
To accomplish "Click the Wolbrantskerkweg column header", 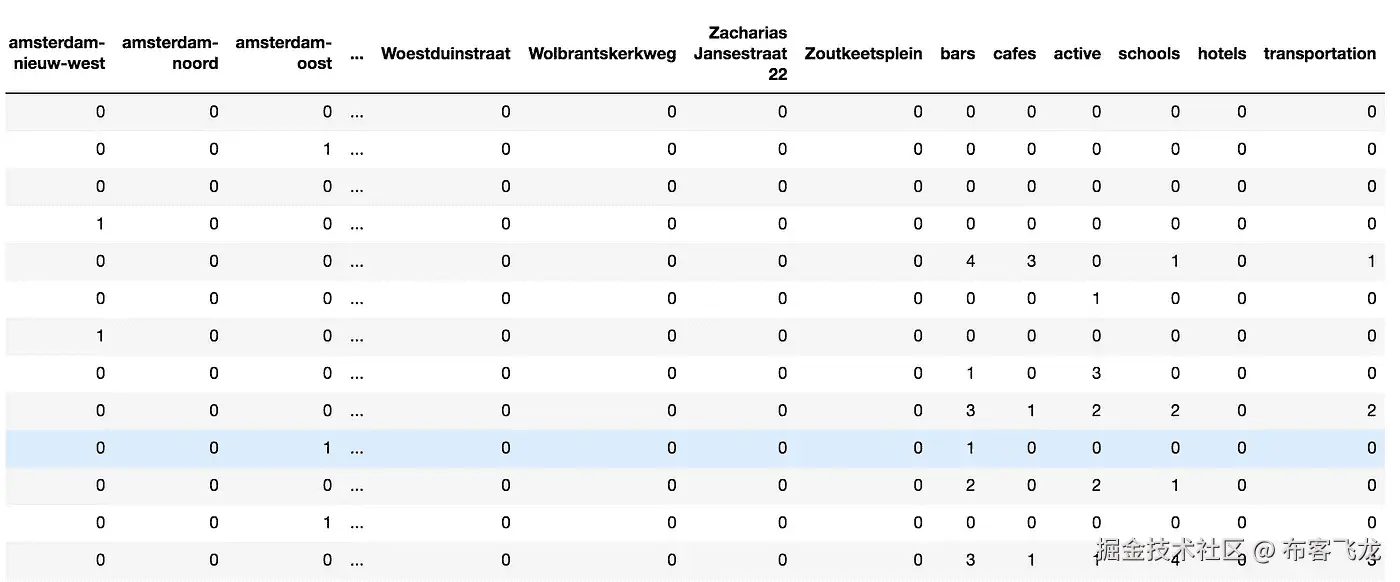I will (x=602, y=54).
